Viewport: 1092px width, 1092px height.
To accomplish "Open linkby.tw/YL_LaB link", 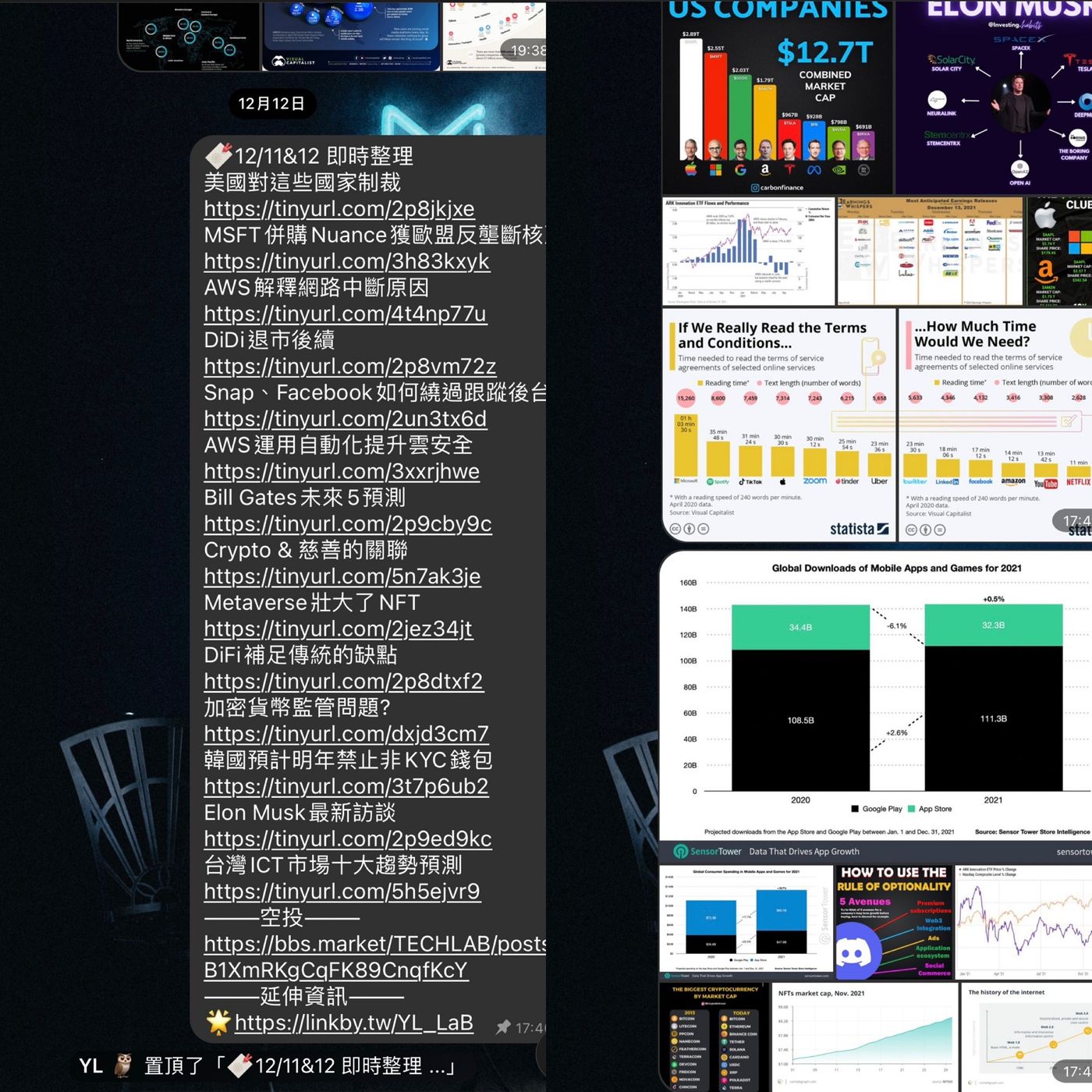I will (x=353, y=1023).
